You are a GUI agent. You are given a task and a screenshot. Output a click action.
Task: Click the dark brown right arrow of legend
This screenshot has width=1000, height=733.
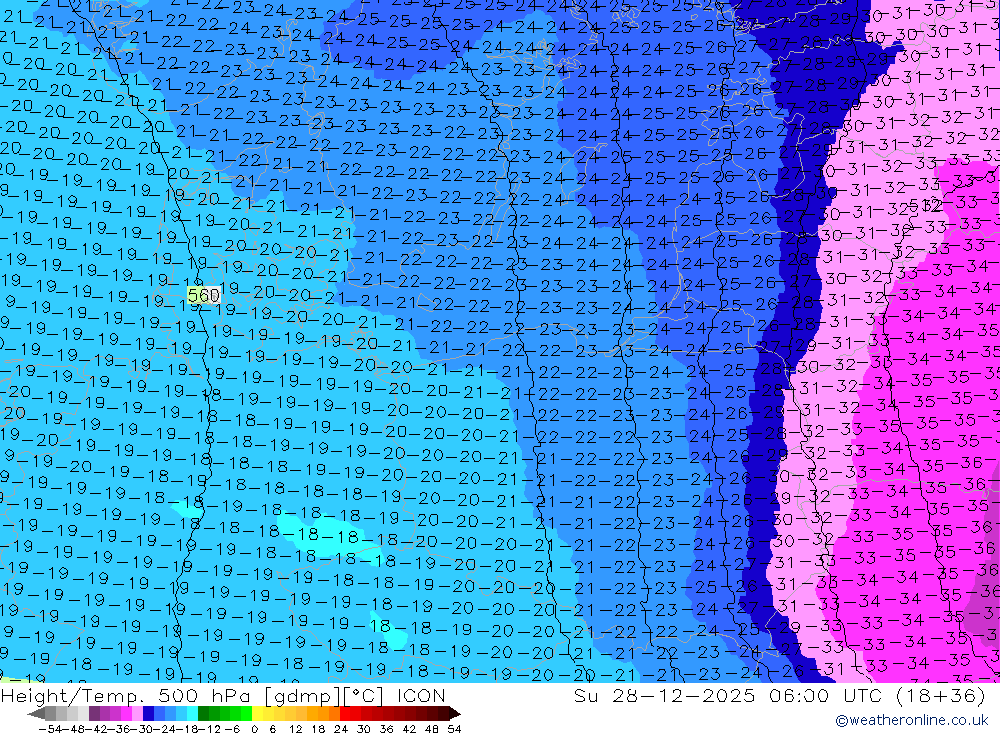click(x=455, y=714)
